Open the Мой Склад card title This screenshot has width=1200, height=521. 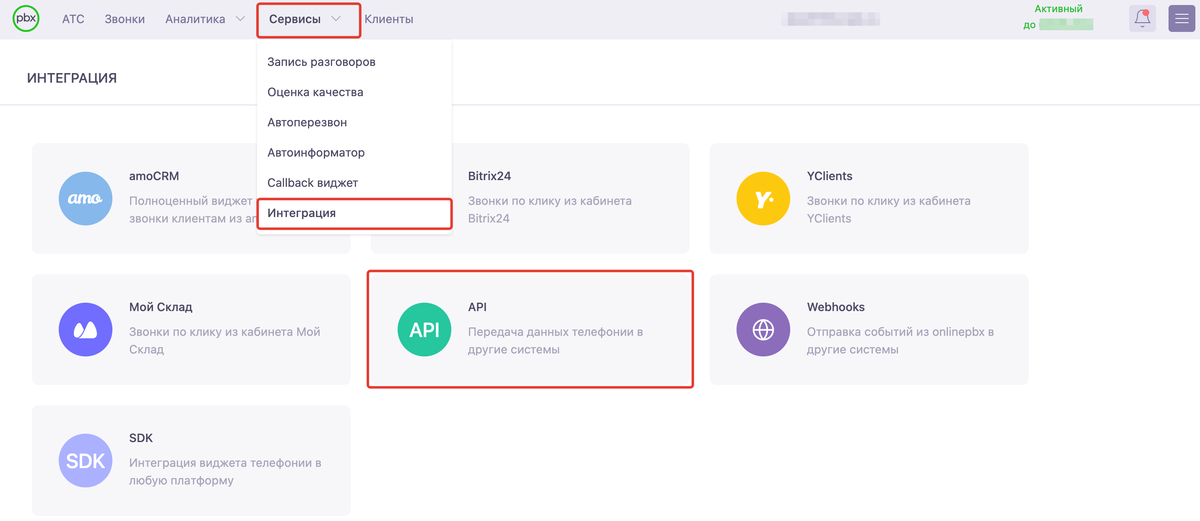tap(161, 307)
